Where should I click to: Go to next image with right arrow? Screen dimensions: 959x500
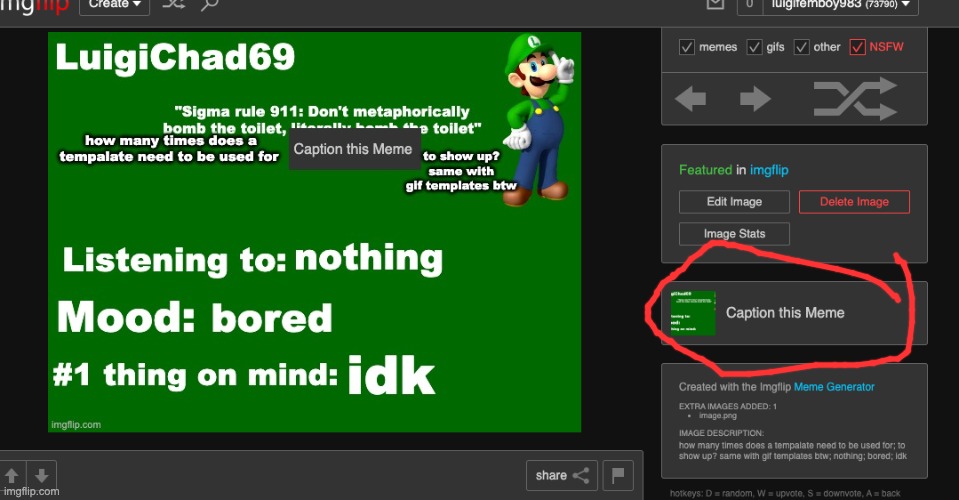755,98
